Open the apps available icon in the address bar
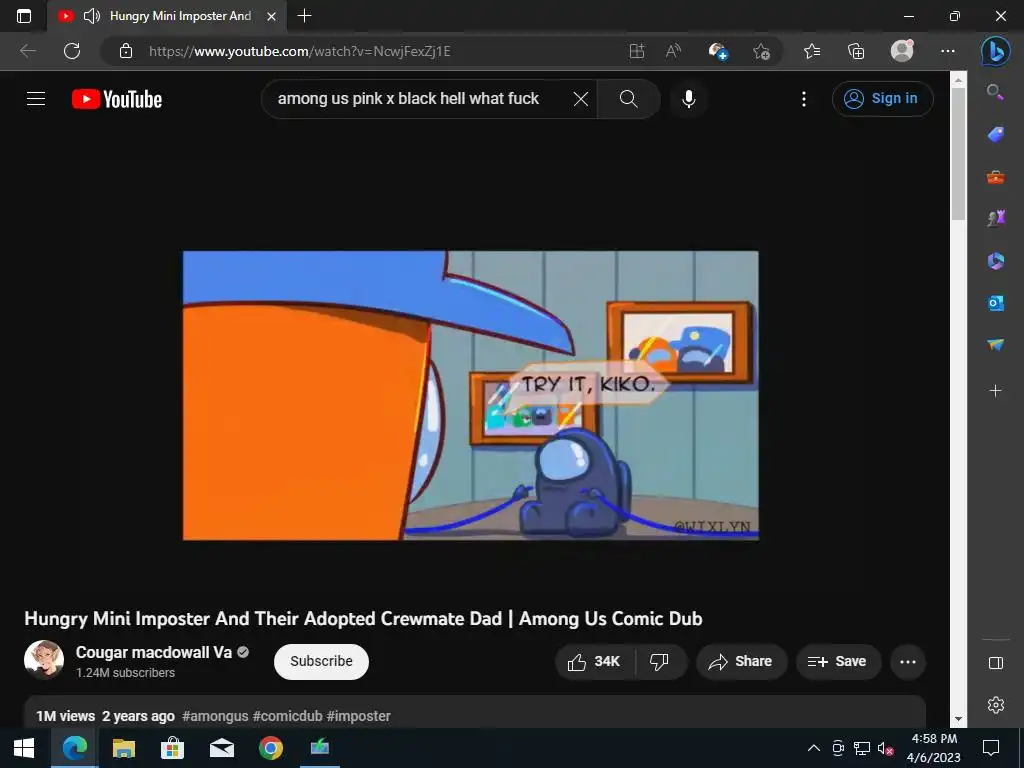Screen dimensions: 1024x768 click(x=637, y=51)
